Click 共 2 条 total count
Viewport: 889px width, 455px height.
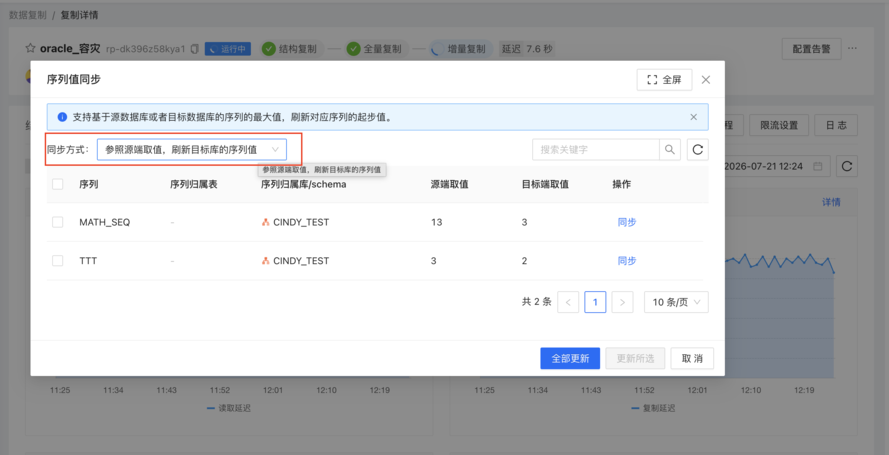point(536,302)
